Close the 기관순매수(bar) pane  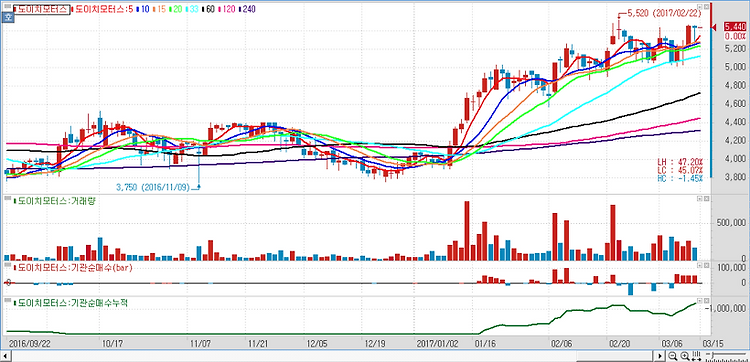point(706,264)
